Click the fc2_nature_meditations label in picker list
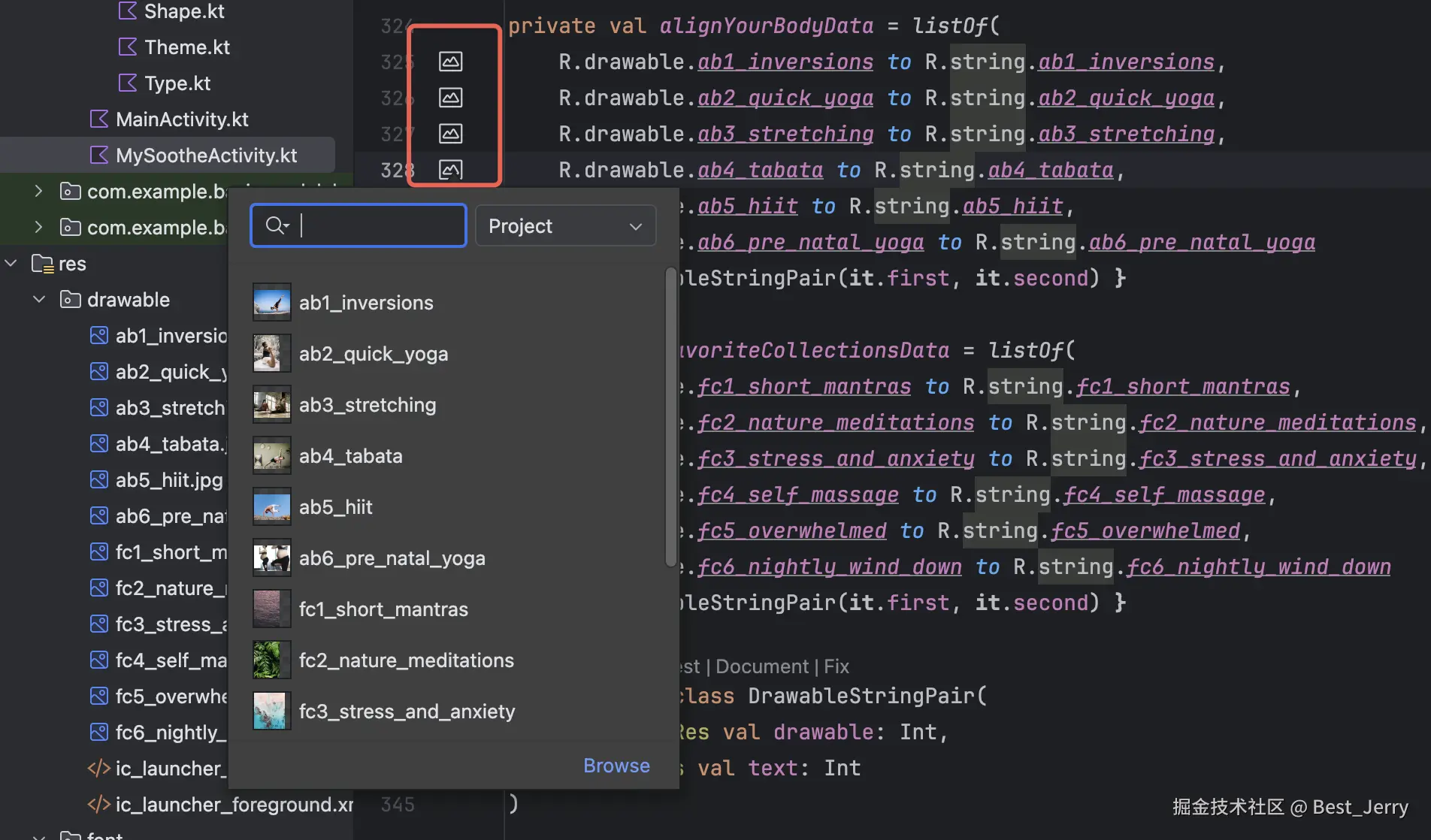 click(x=407, y=660)
